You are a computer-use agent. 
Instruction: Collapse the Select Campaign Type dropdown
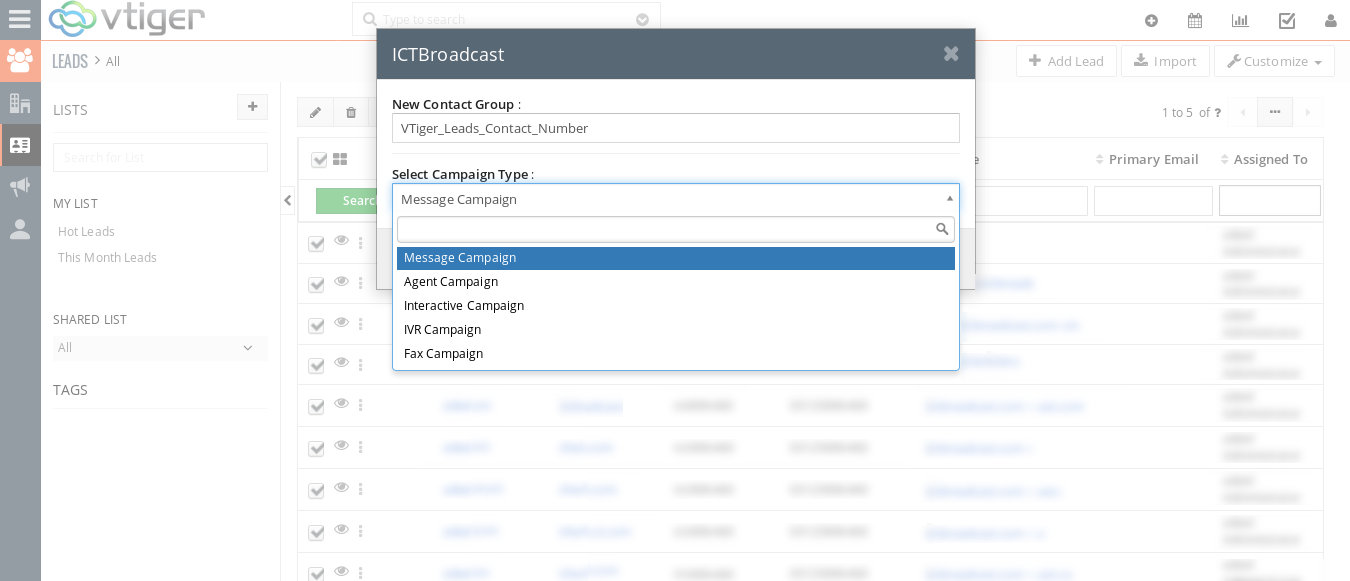(x=949, y=199)
